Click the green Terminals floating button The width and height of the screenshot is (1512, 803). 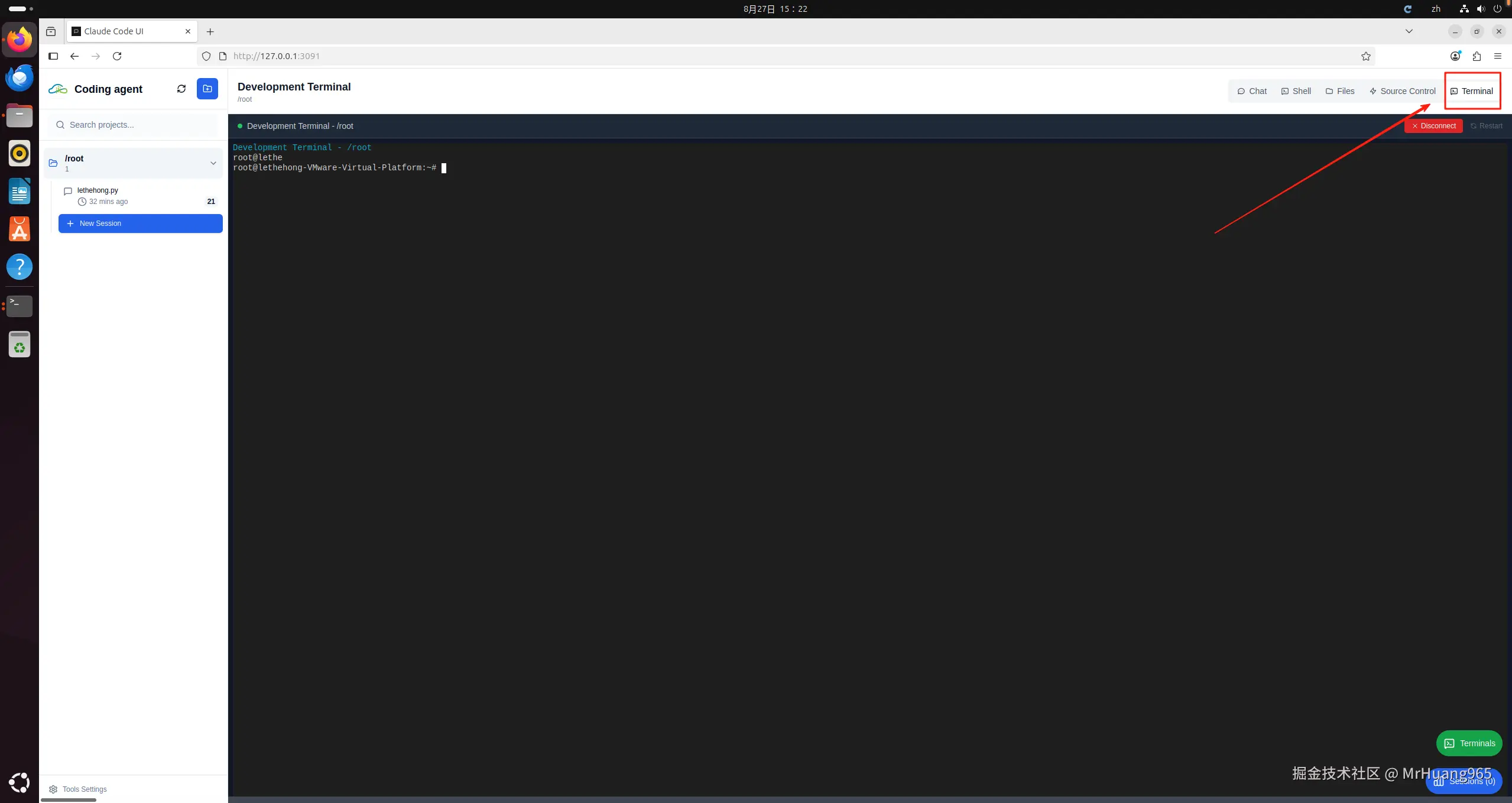pyautogui.click(x=1469, y=743)
